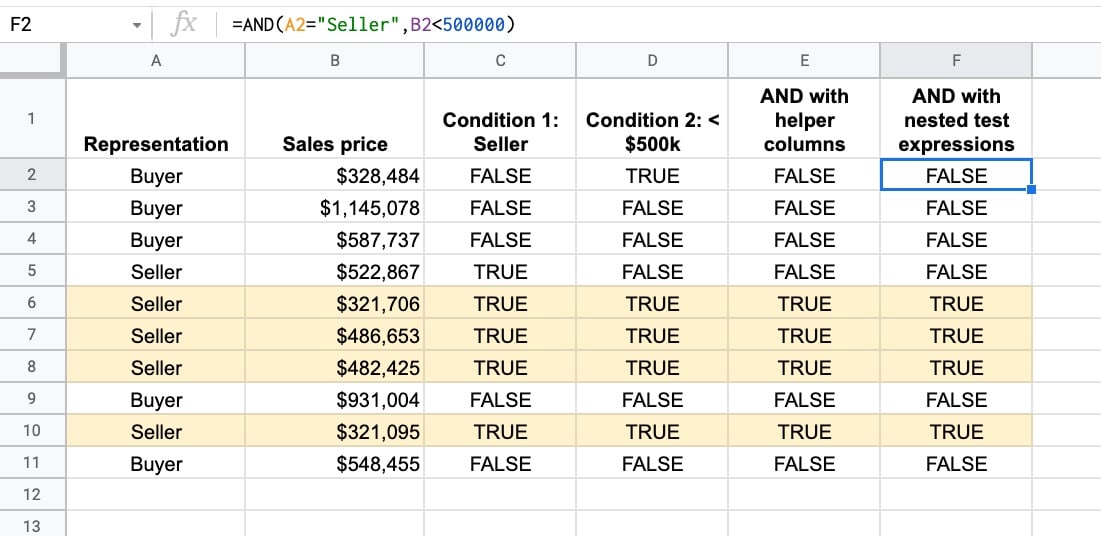Select row 6 header

coord(32,303)
